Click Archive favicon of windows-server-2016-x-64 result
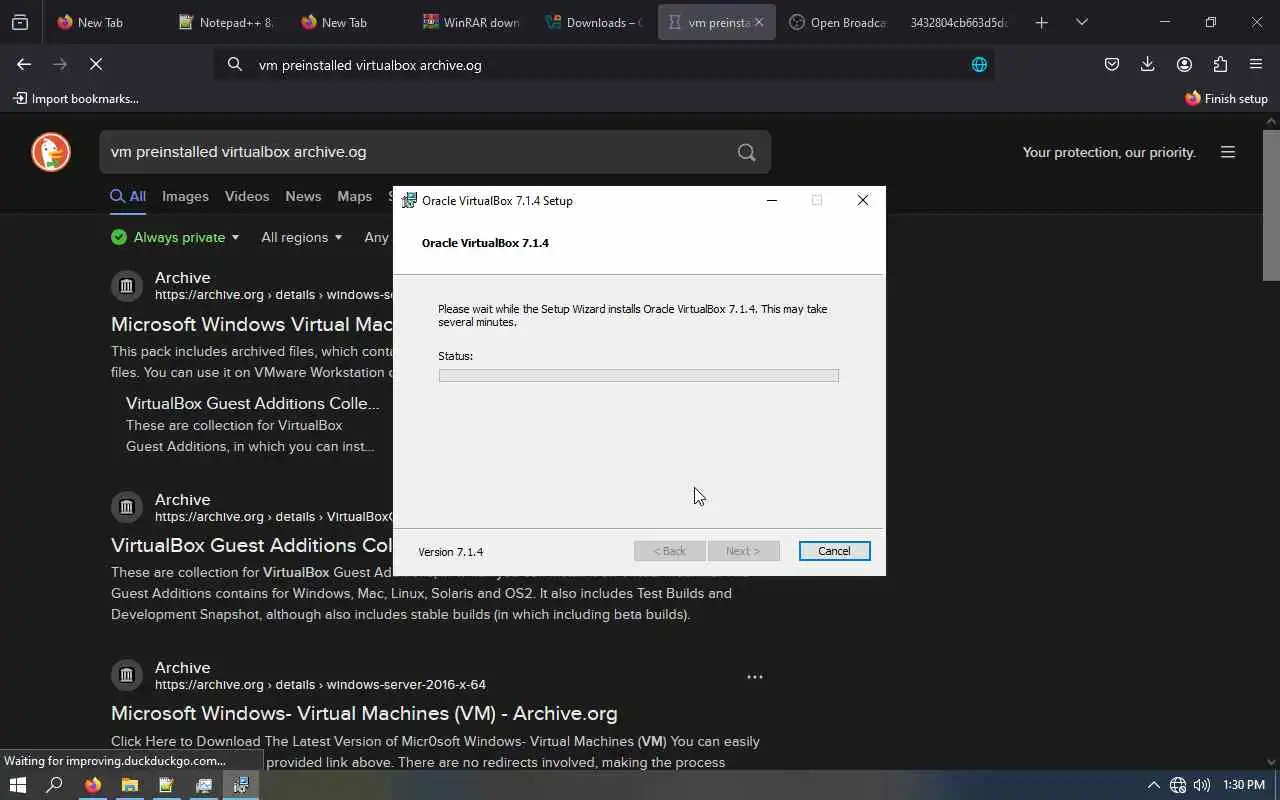Screen dimensions: 1280x800 tap(127, 676)
